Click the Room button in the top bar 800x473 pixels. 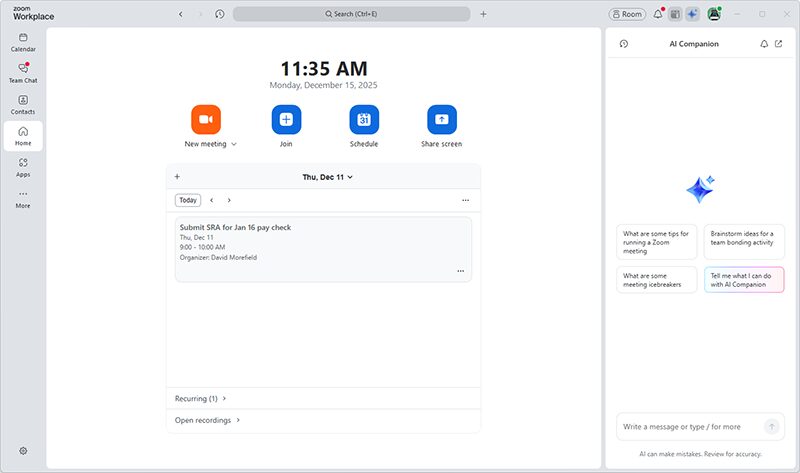pos(627,14)
